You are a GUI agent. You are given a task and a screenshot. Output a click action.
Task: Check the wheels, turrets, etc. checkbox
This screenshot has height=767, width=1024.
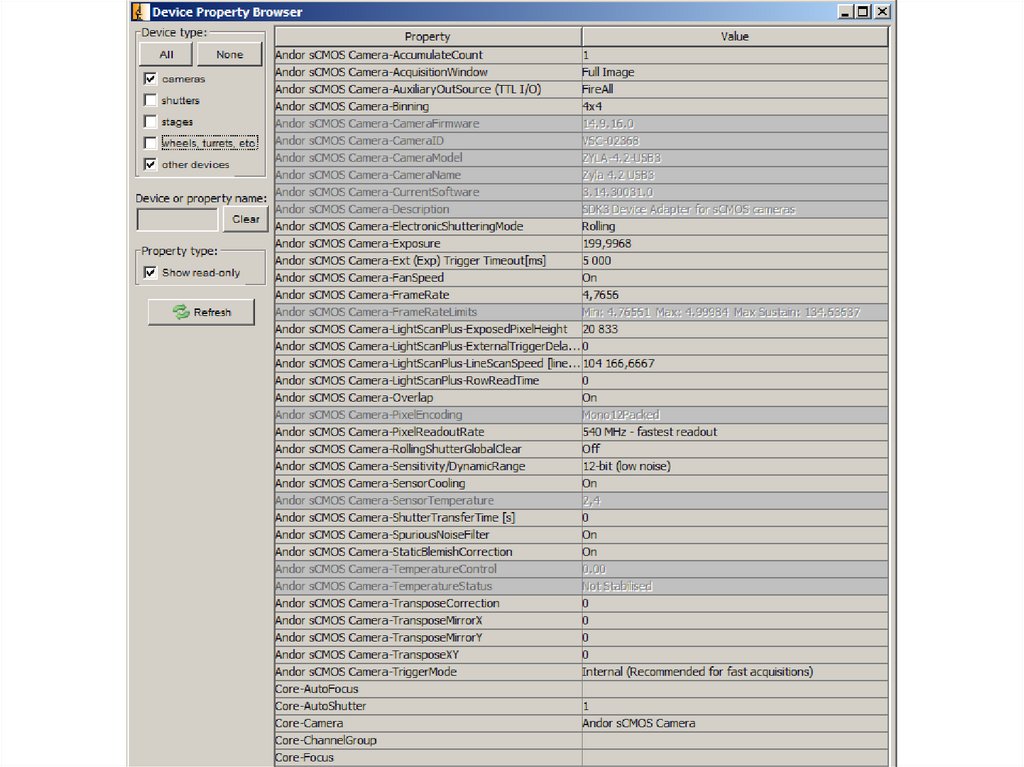pos(150,142)
